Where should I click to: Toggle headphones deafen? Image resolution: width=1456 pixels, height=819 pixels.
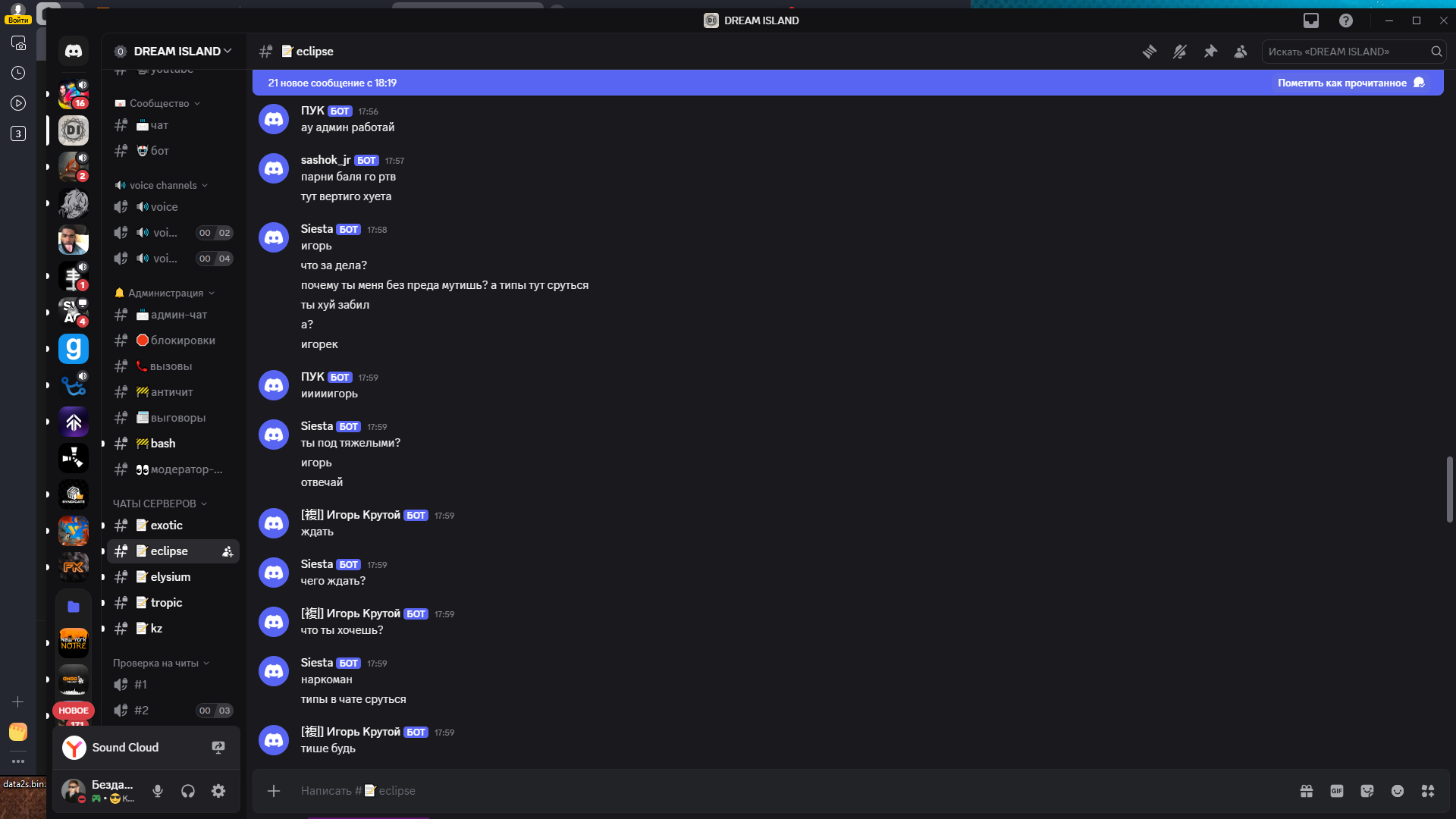188,791
